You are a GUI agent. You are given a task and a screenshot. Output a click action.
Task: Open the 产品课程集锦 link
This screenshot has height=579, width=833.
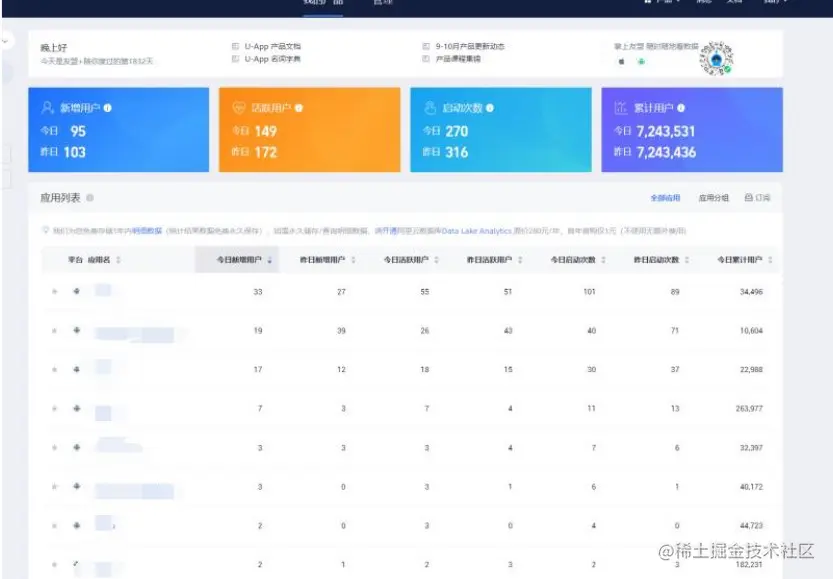[458, 58]
